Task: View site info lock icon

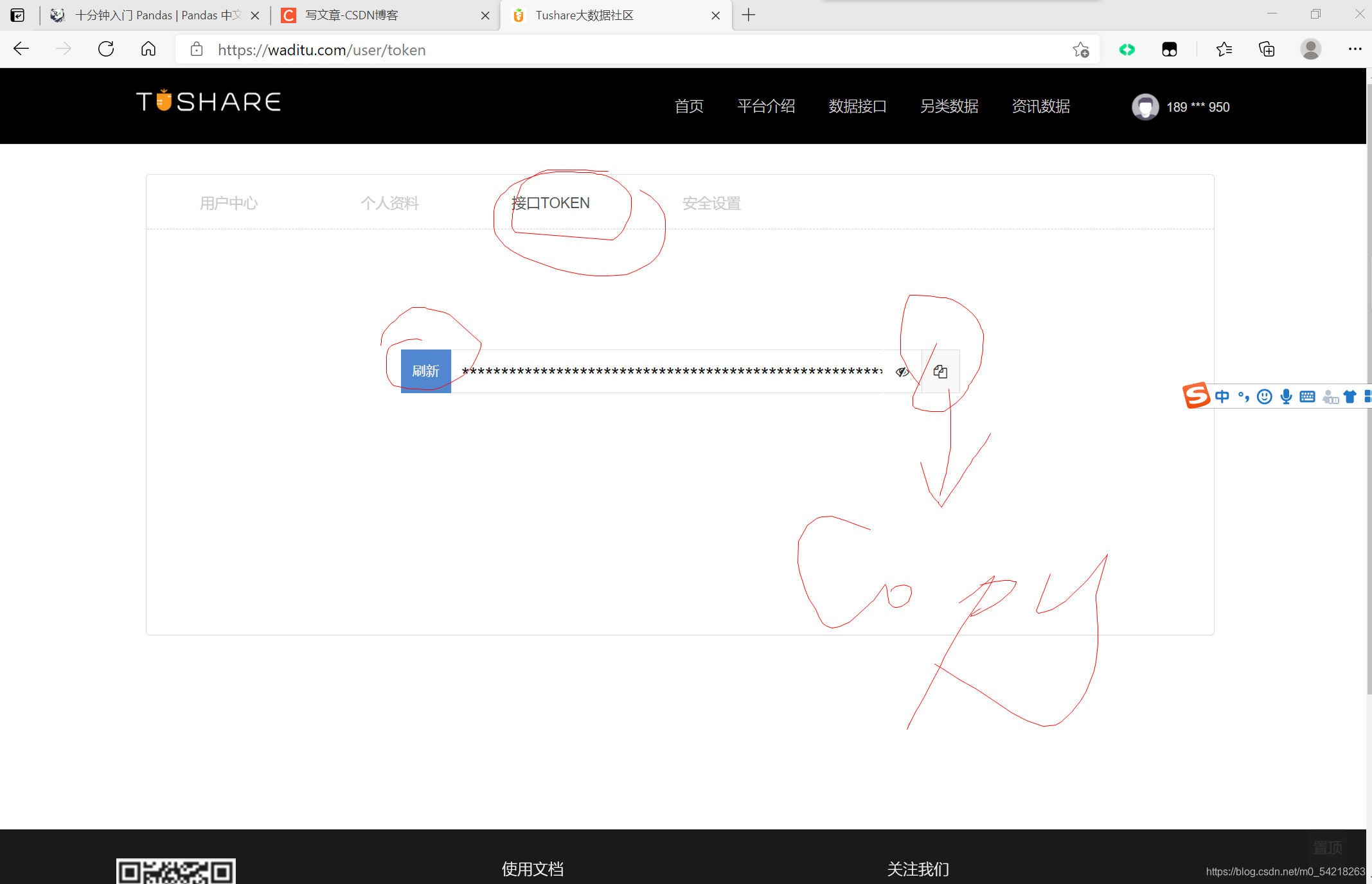Action: (197, 49)
